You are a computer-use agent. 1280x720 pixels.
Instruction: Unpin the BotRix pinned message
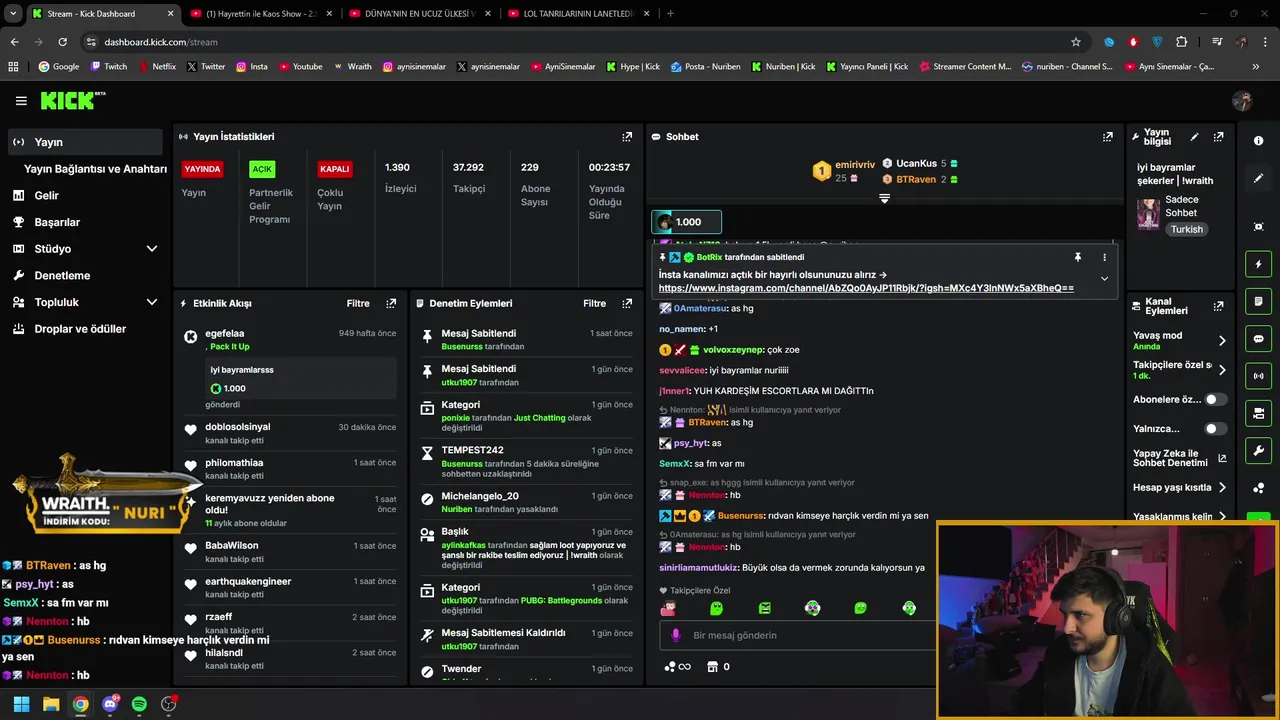tap(1077, 257)
